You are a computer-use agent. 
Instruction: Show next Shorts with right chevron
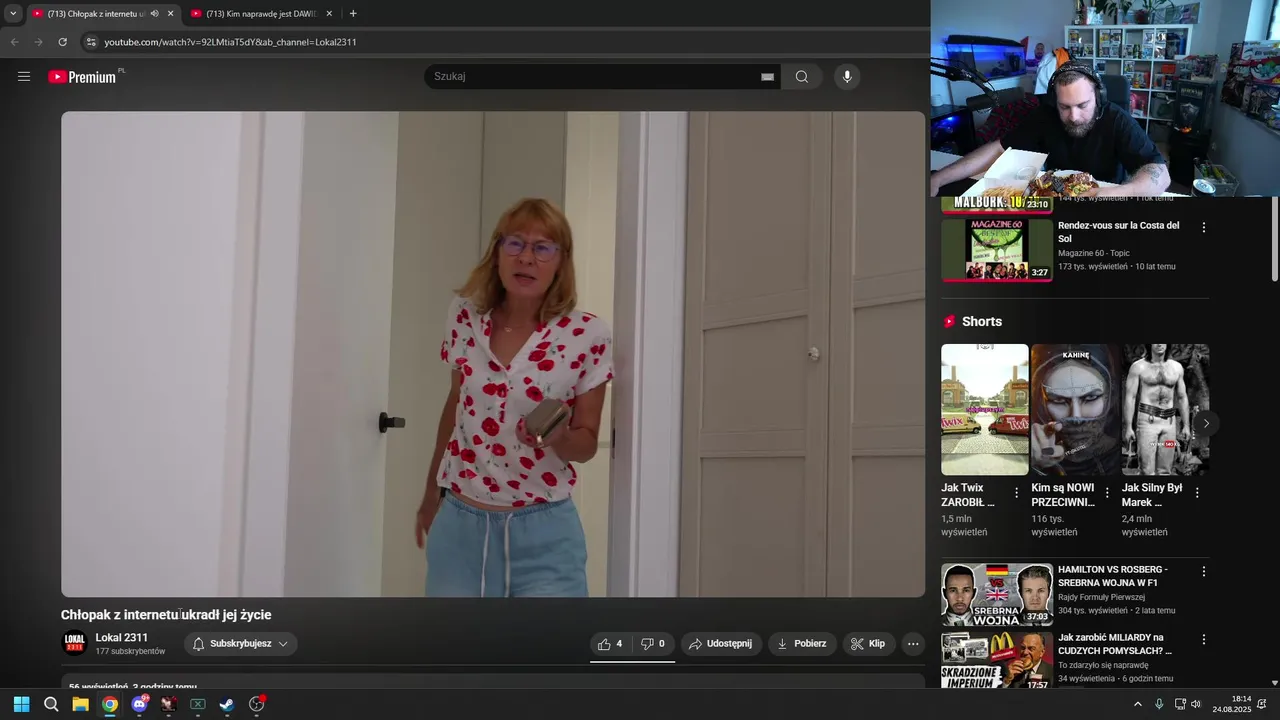click(1206, 424)
